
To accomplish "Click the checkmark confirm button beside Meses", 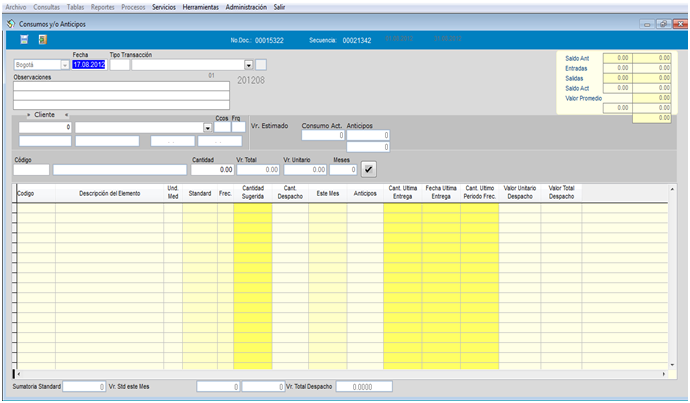I will tap(368, 169).
